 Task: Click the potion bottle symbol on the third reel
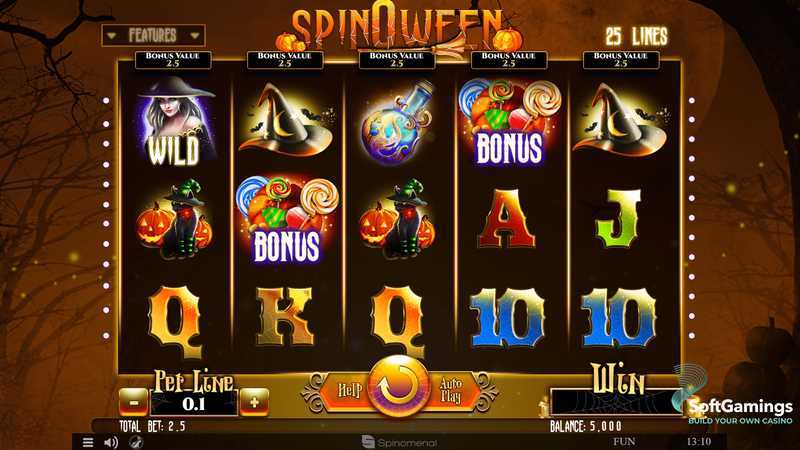click(x=397, y=122)
